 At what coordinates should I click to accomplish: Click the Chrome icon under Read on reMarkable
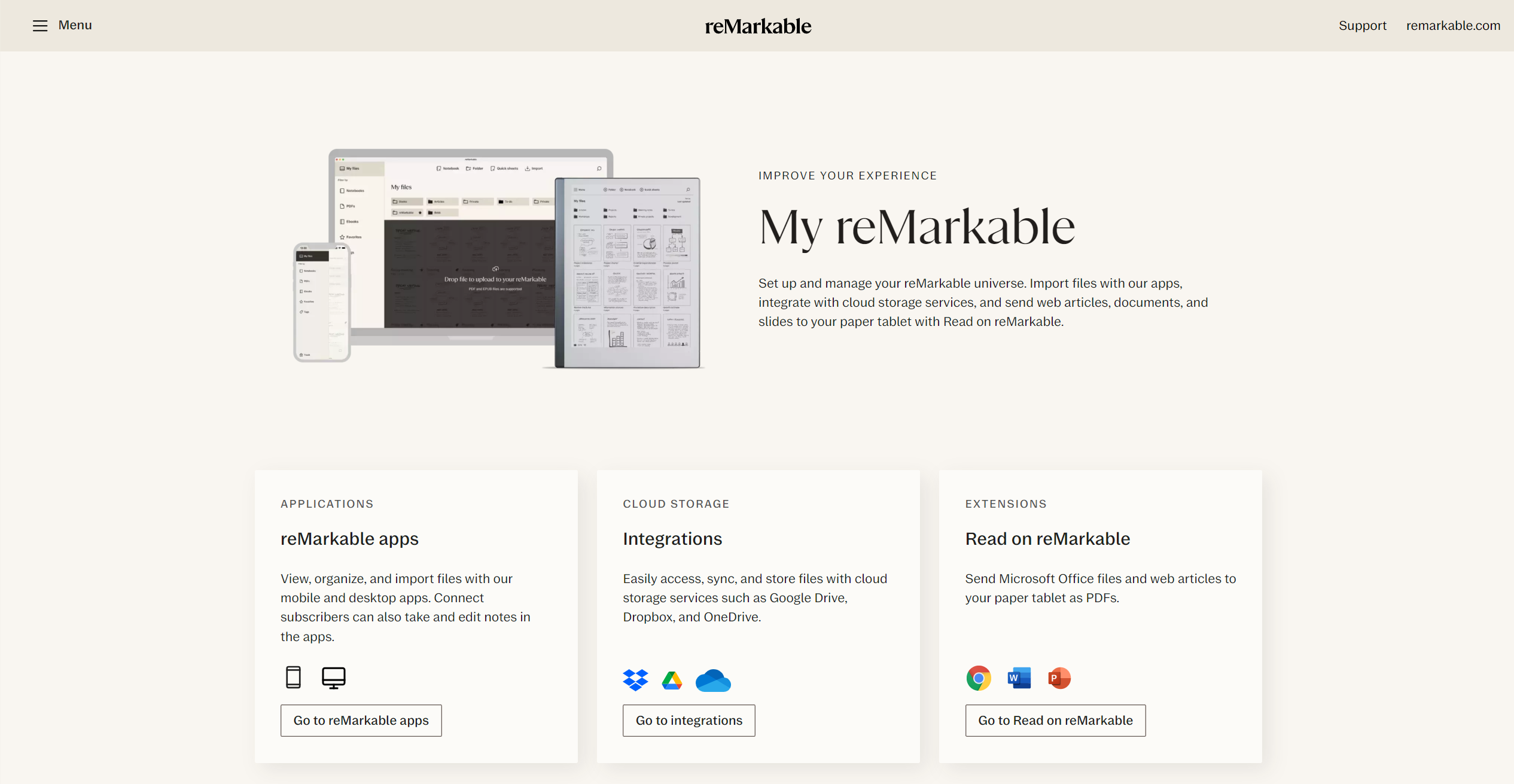pyautogui.click(x=979, y=678)
